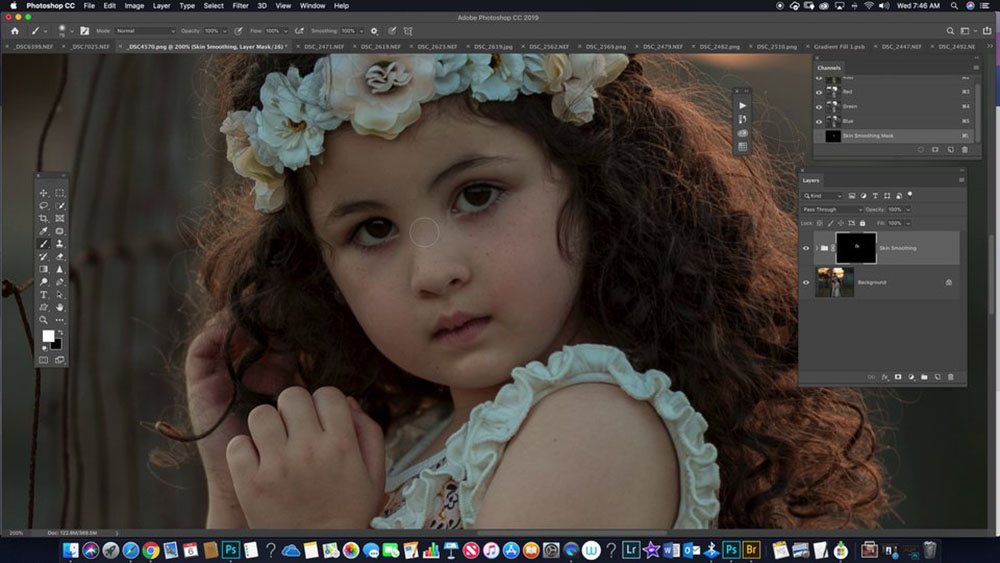This screenshot has height=563, width=1000.
Task: Open Pass Through blend mode dropdown
Action: click(832, 209)
